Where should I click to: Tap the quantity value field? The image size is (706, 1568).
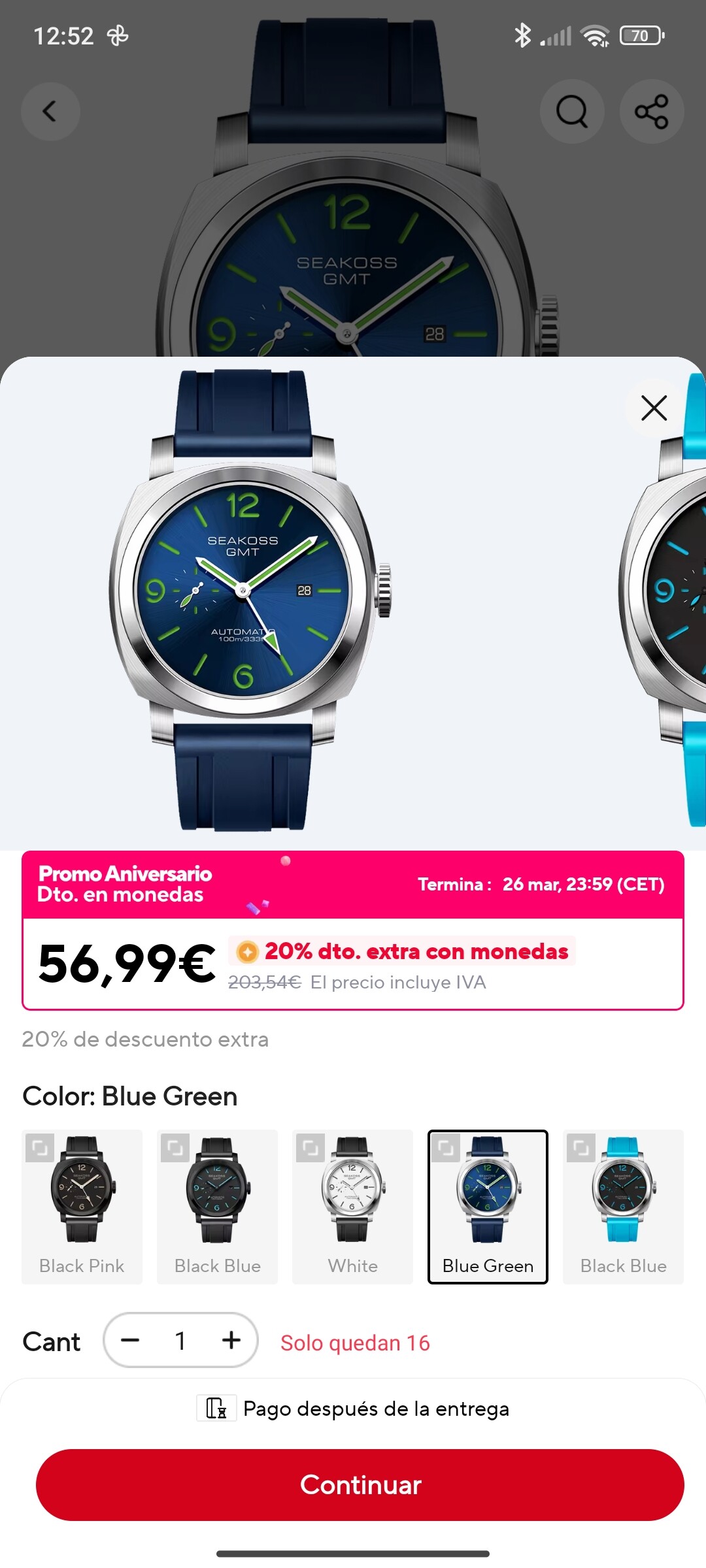180,1340
